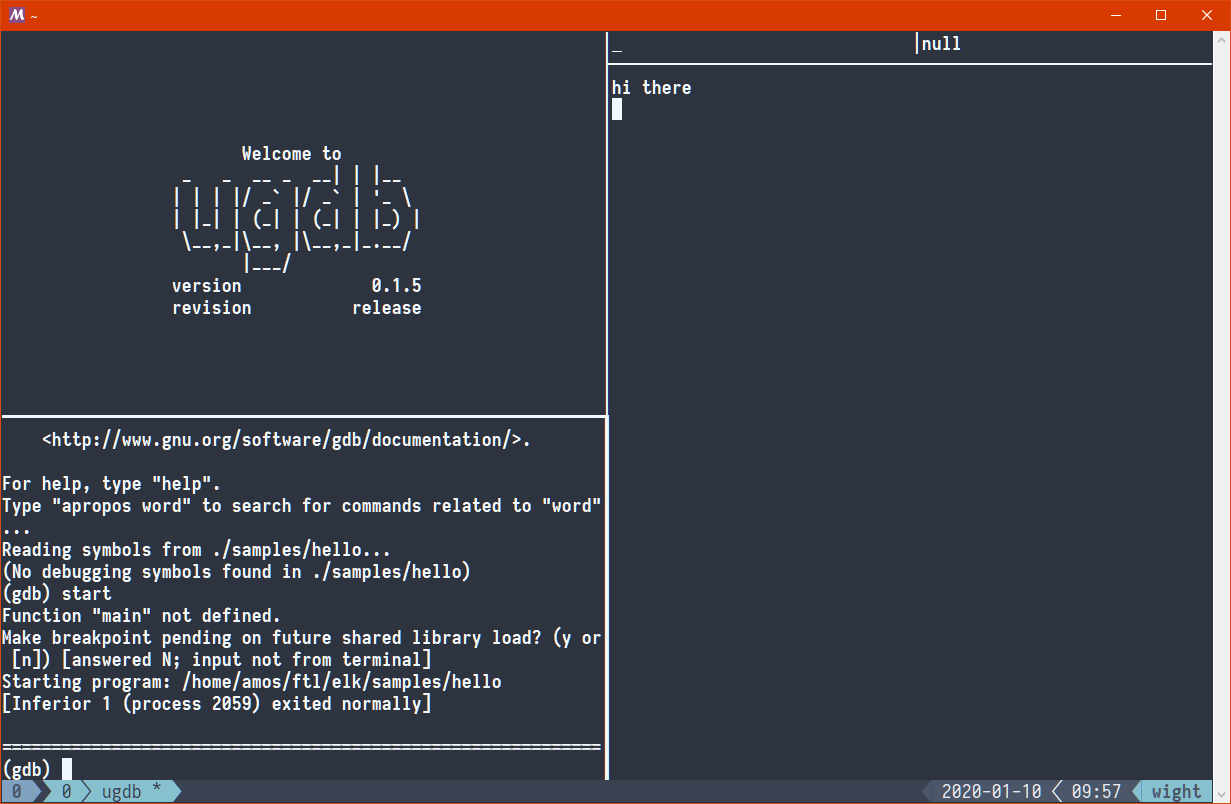This screenshot has width=1231, height=804.
Task: Maximize the terminal window
Action: [x=1161, y=15]
